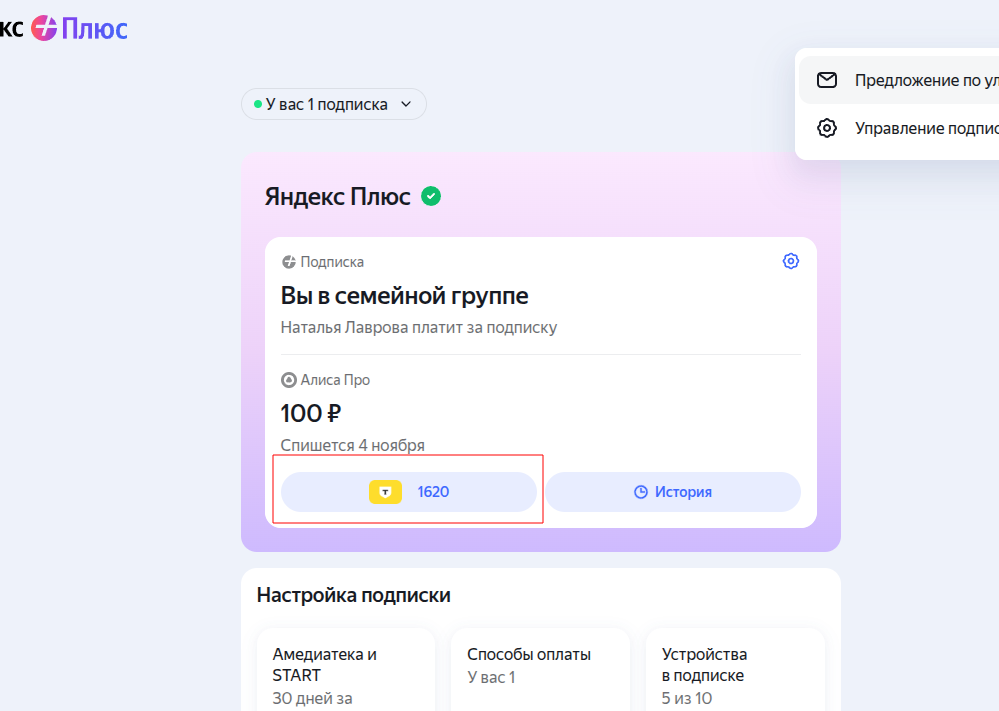The height and width of the screenshot is (711, 999).
Task: Open the "Амедиатека и START" tile
Action: coord(345,670)
